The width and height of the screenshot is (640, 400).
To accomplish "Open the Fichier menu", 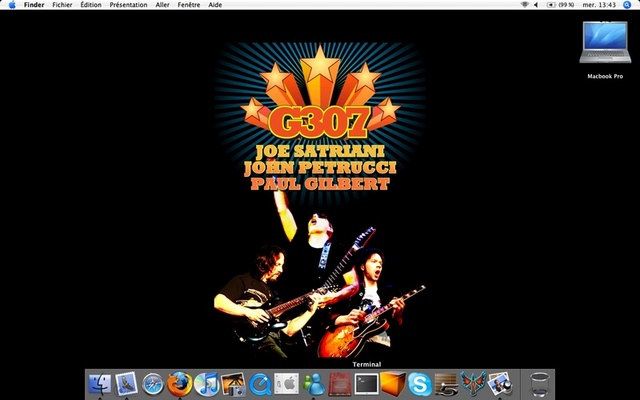I will click(x=62, y=5).
